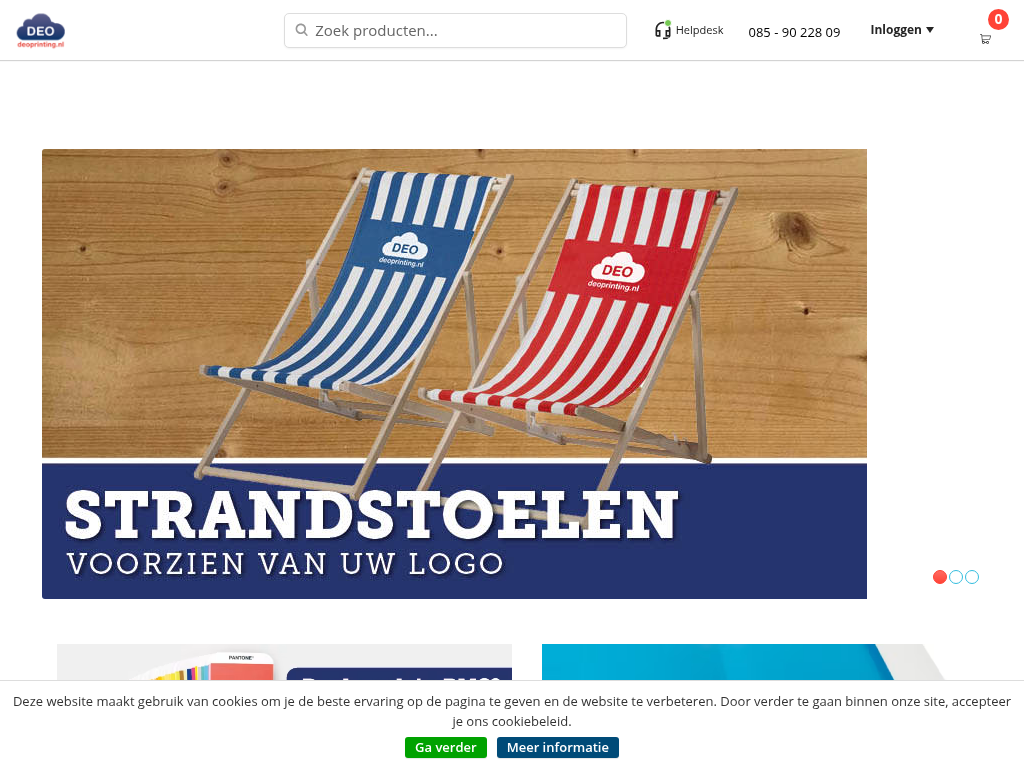Viewport: 1024px width, 768px height.
Task: Select the third carousel slide dot
Action: (972, 577)
